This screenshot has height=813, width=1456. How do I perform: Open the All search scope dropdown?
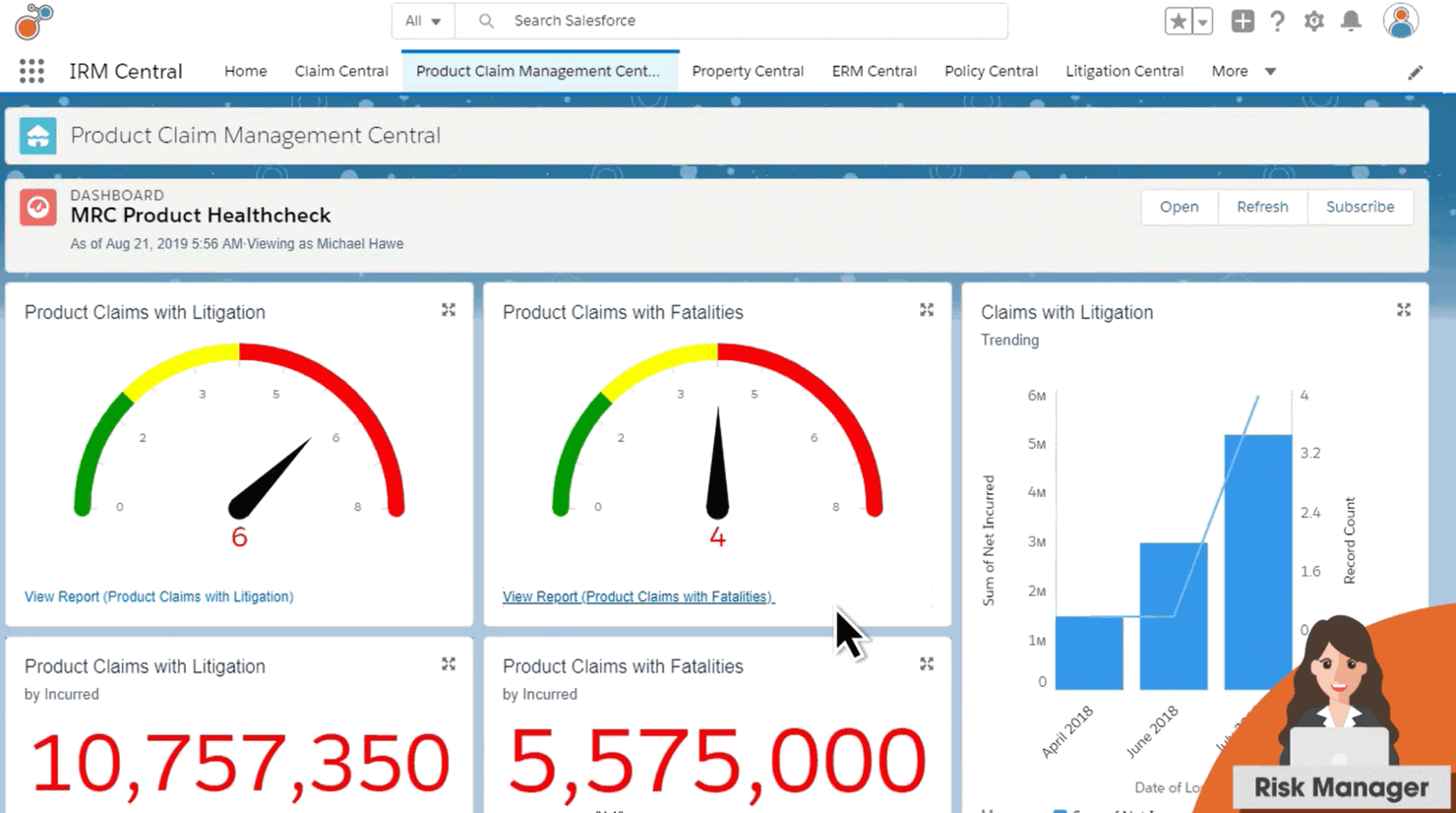[423, 21]
